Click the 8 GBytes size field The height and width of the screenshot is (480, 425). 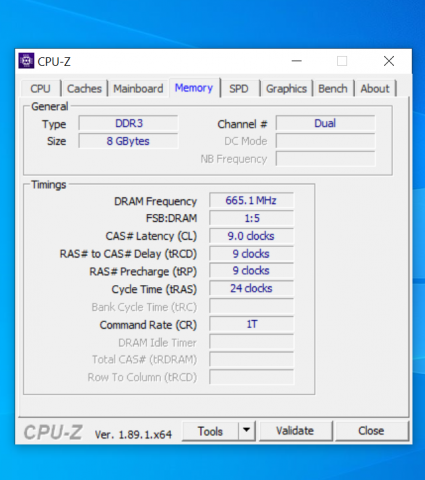128,141
